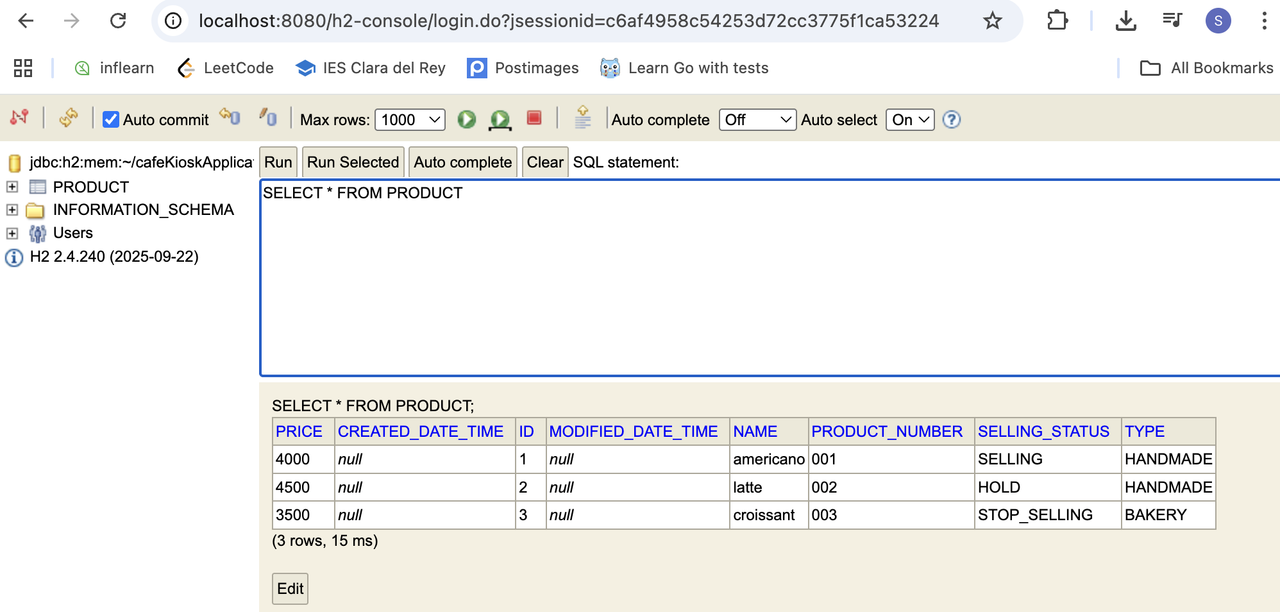Click the H2 Disconnect icon
This screenshot has width=1280, height=612.
click(x=19, y=118)
